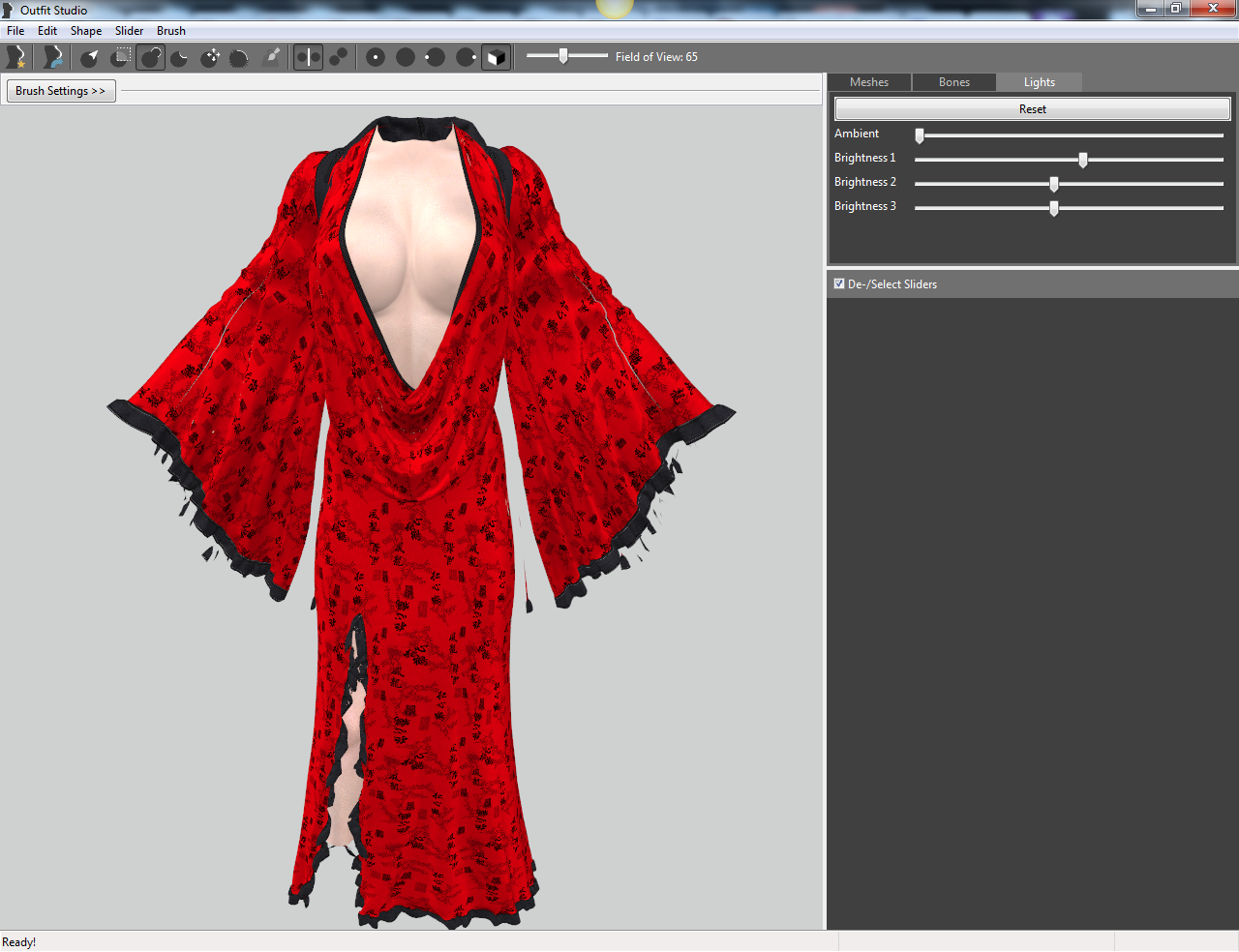The height and width of the screenshot is (952, 1239).
Task: Switch to the Meshes tab
Action: [869, 82]
